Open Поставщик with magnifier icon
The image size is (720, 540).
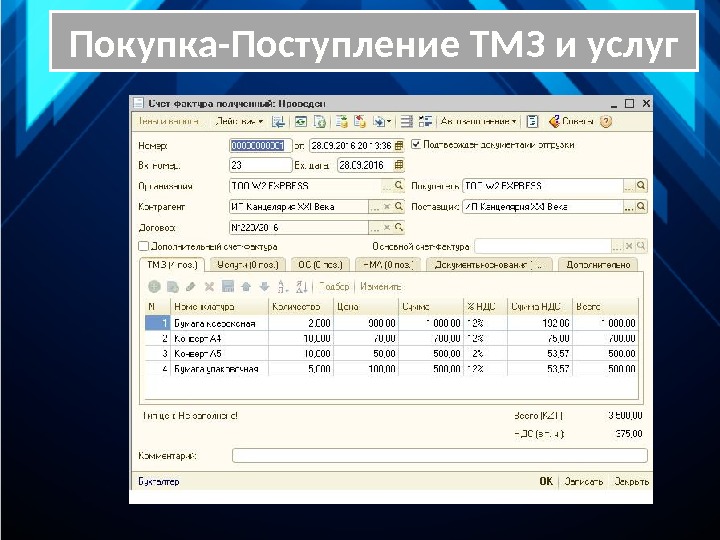pos(641,207)
